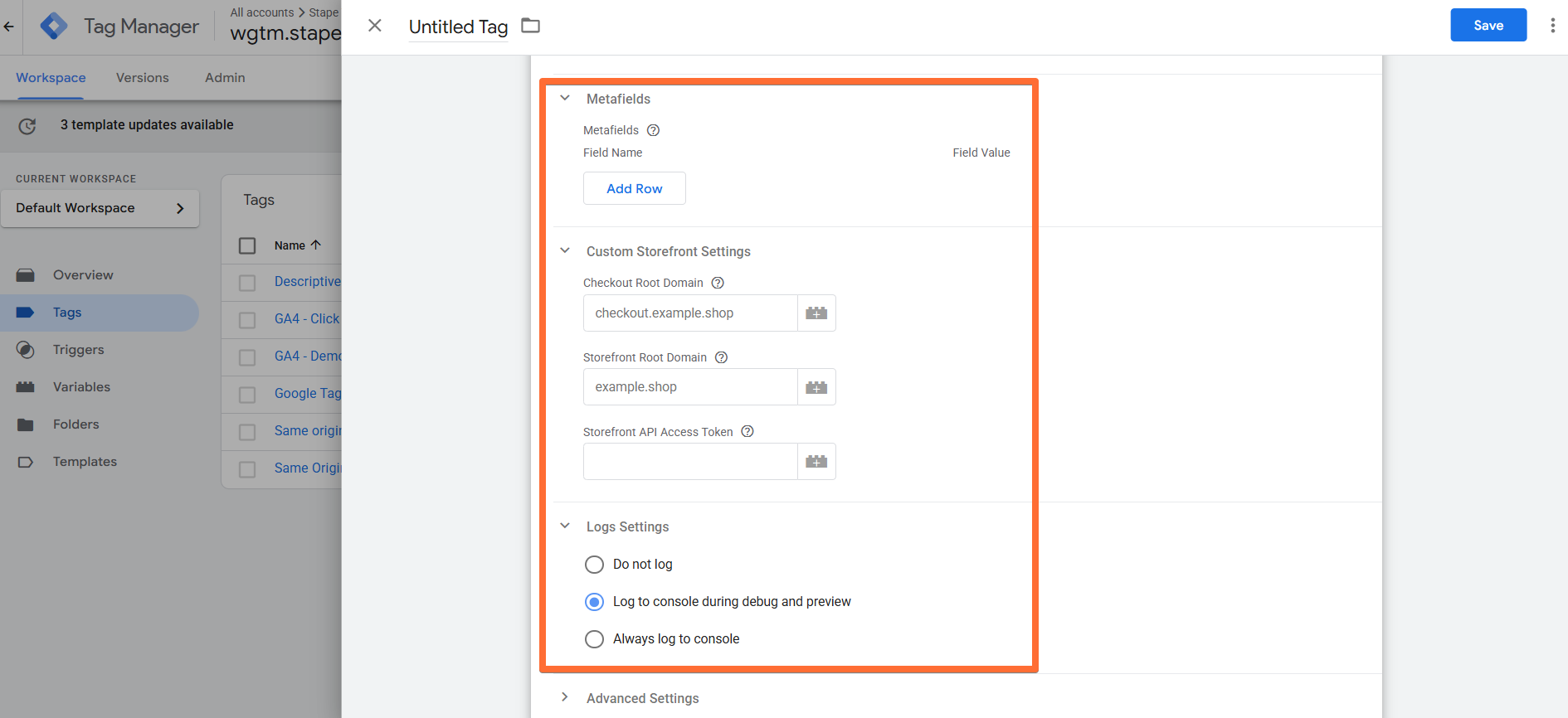This screenshot has height=718, width=1568.
Task: Select the Do not log option
Action: [x=594, y=565]
